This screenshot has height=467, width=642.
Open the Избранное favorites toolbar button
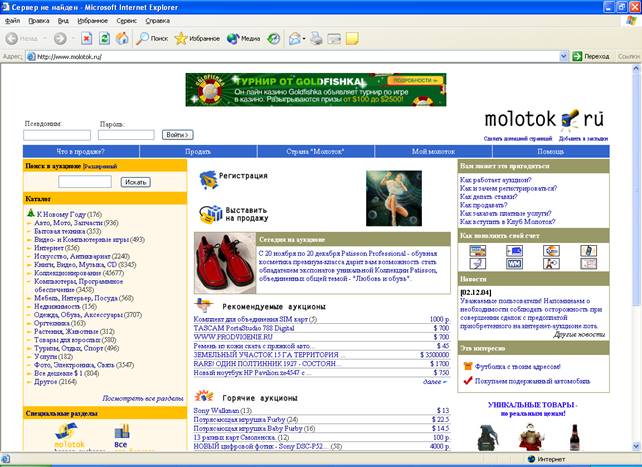[x=197, y=38]
